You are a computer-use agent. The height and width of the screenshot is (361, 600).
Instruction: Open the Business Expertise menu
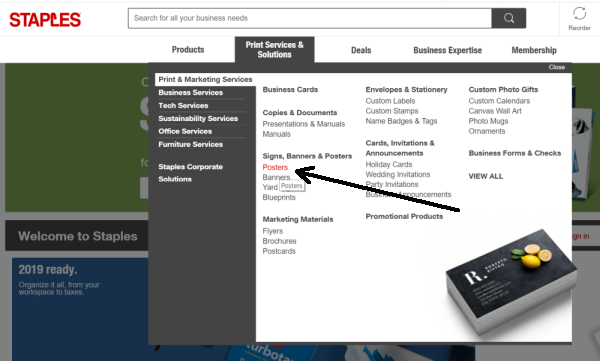[x=447, y=50]
